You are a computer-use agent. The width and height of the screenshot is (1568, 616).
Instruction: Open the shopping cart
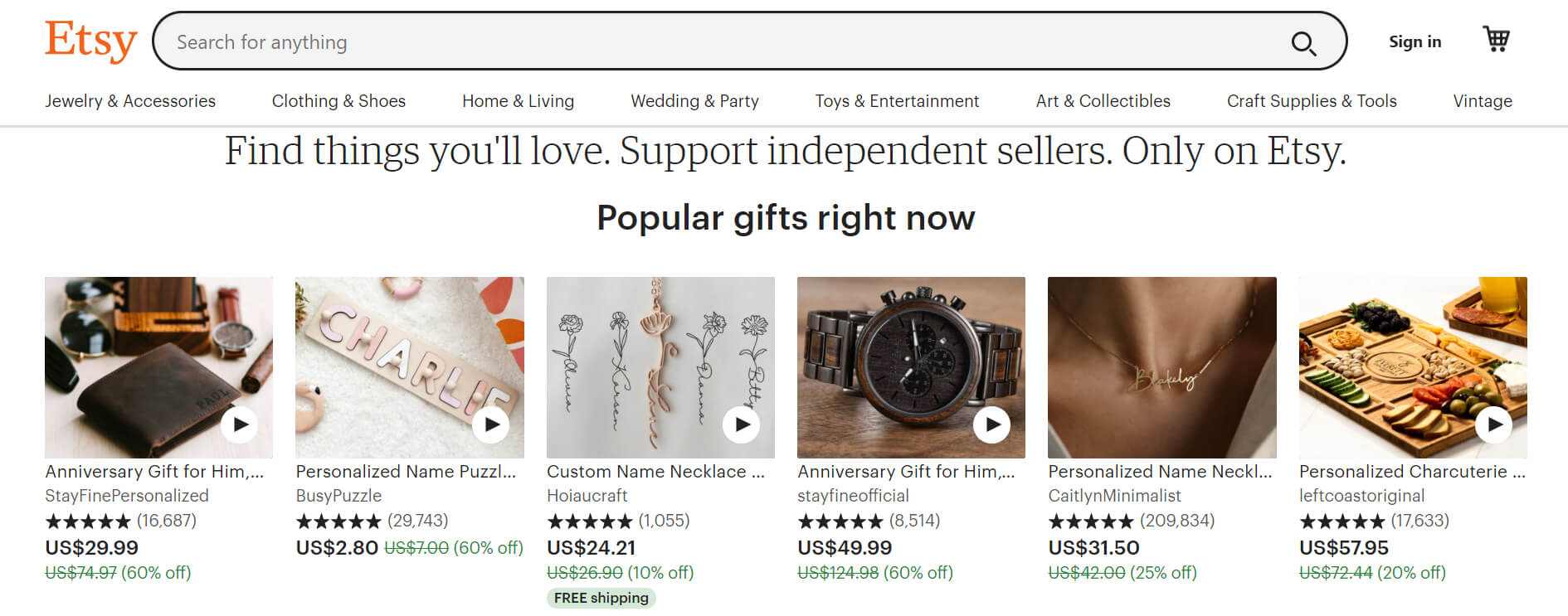coord(1496,39)
